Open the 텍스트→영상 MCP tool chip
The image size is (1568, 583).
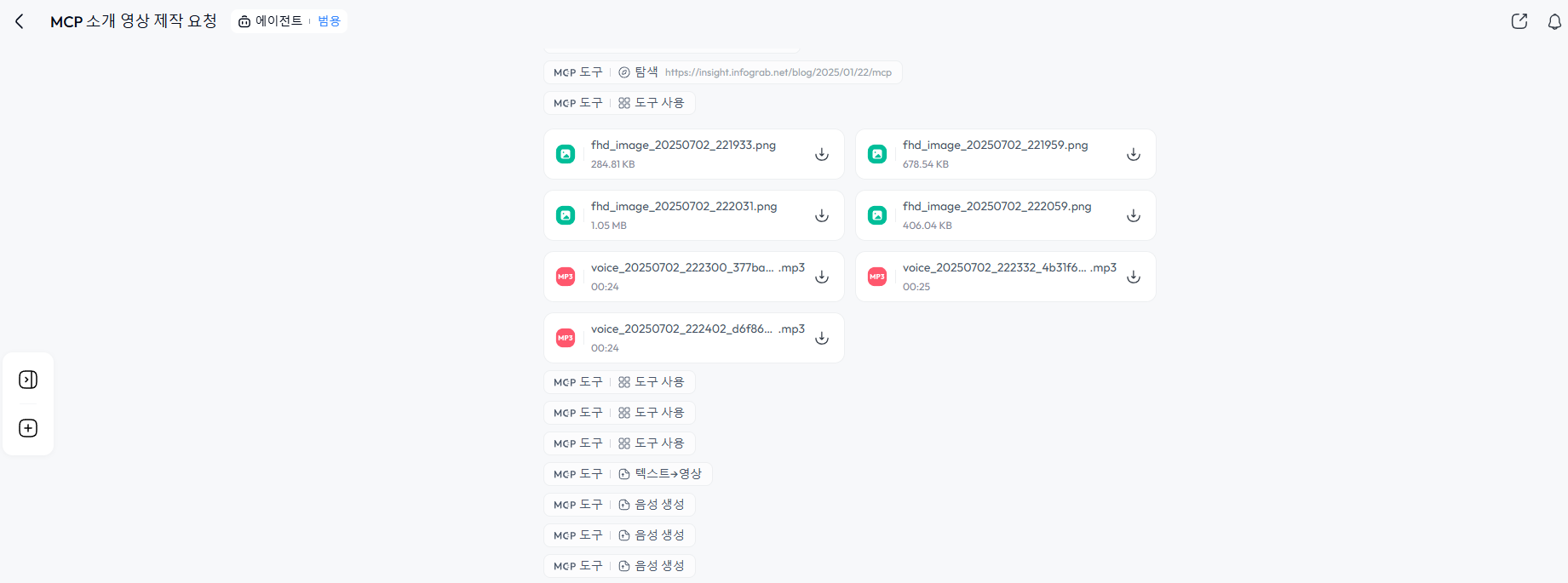click(x=628, y=474)
